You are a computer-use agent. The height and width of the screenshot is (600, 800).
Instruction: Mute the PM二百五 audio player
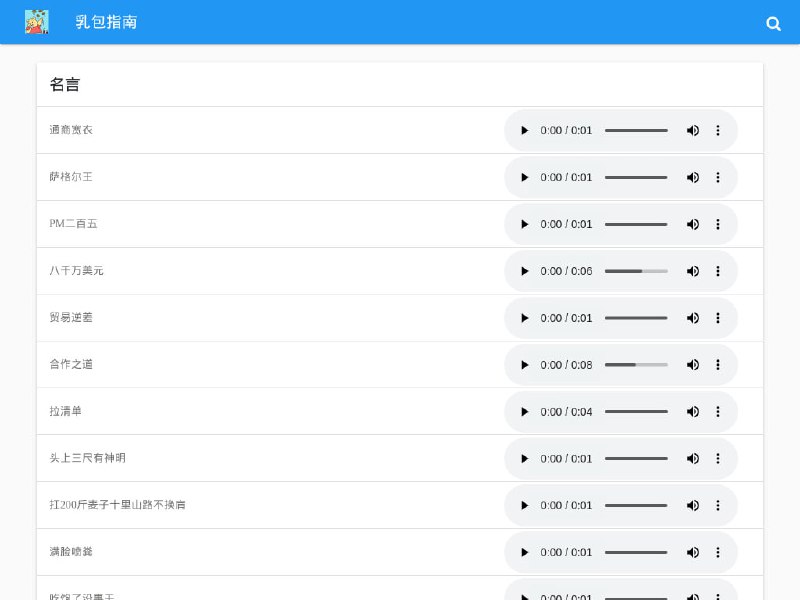pos(692,224)
